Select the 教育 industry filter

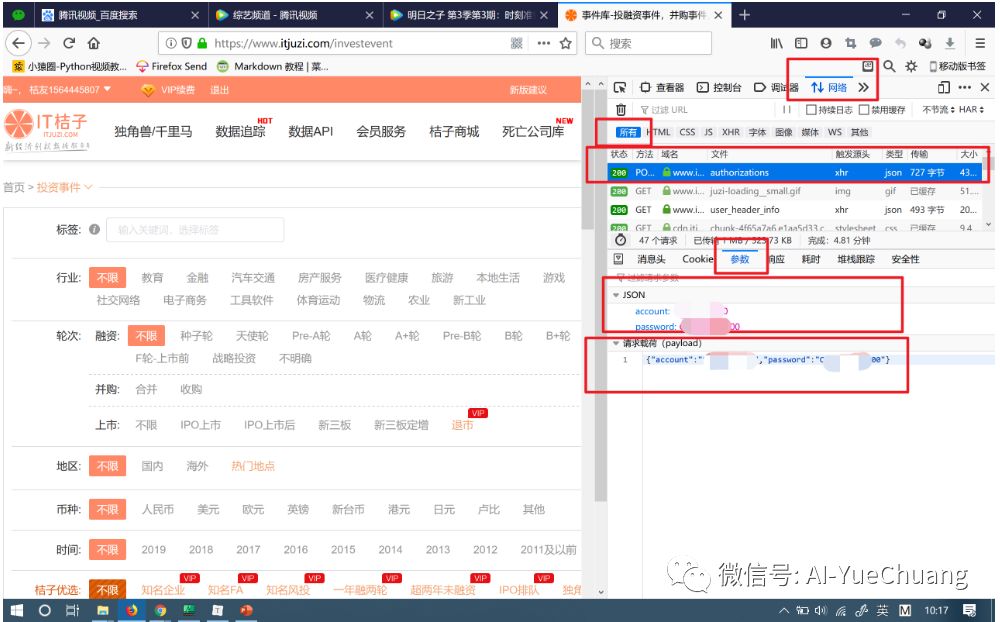point(152,278)
